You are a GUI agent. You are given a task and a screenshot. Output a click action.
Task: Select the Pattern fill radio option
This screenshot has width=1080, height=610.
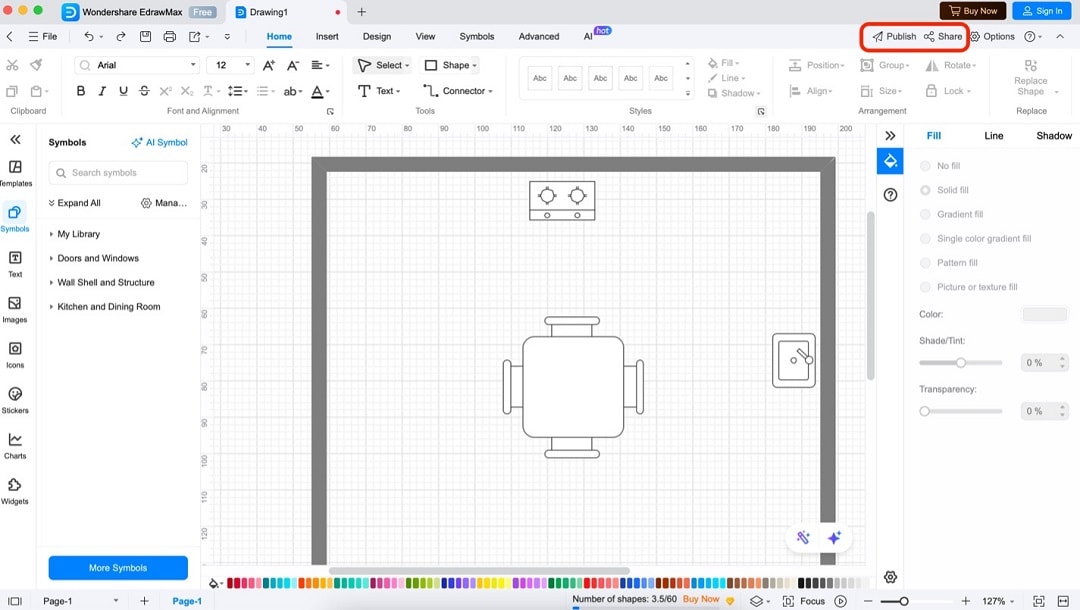(x=925, y=262)
